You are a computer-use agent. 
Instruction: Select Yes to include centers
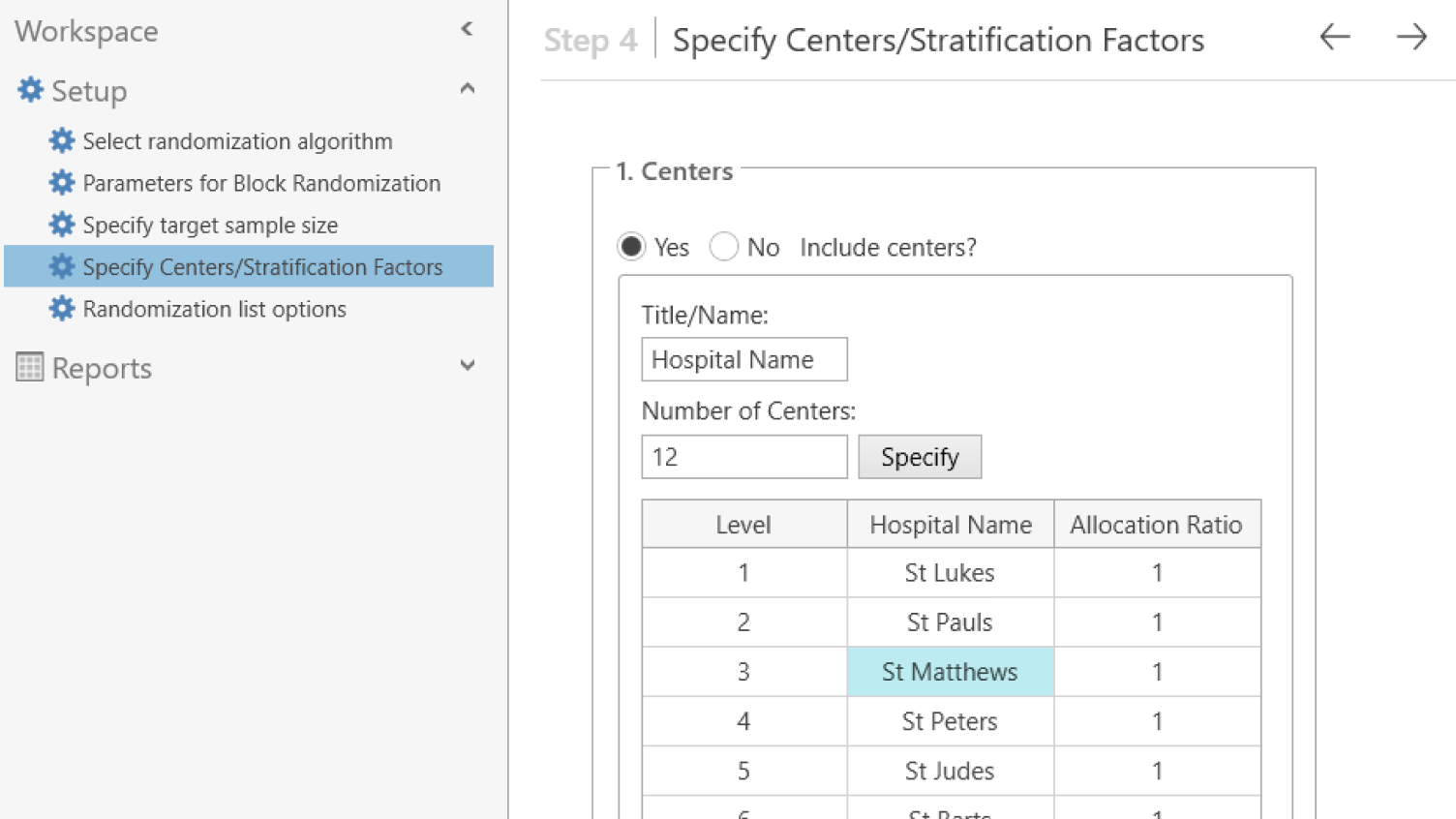pyautogui.click(x=631, y=247)
